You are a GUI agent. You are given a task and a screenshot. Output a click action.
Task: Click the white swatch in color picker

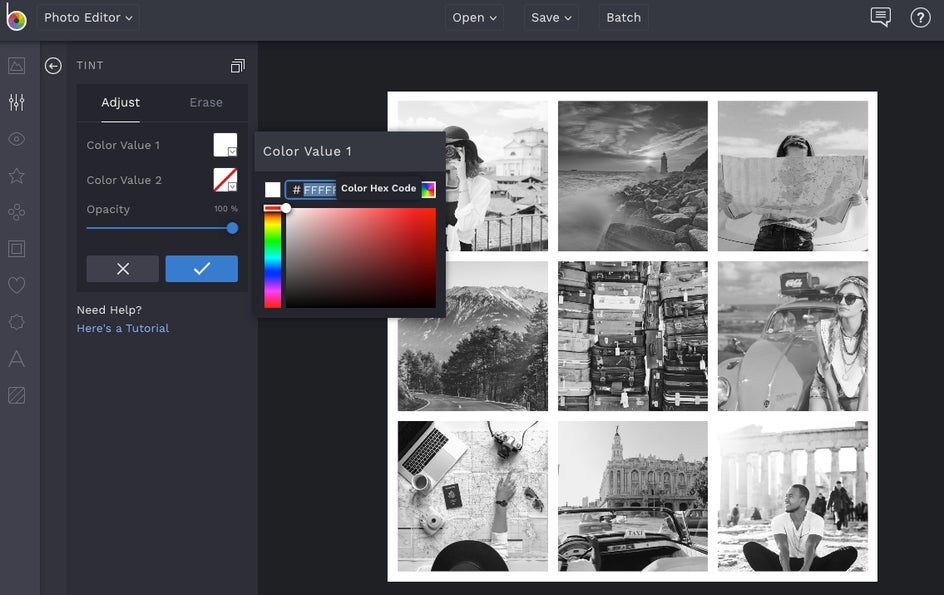point(273,190)
